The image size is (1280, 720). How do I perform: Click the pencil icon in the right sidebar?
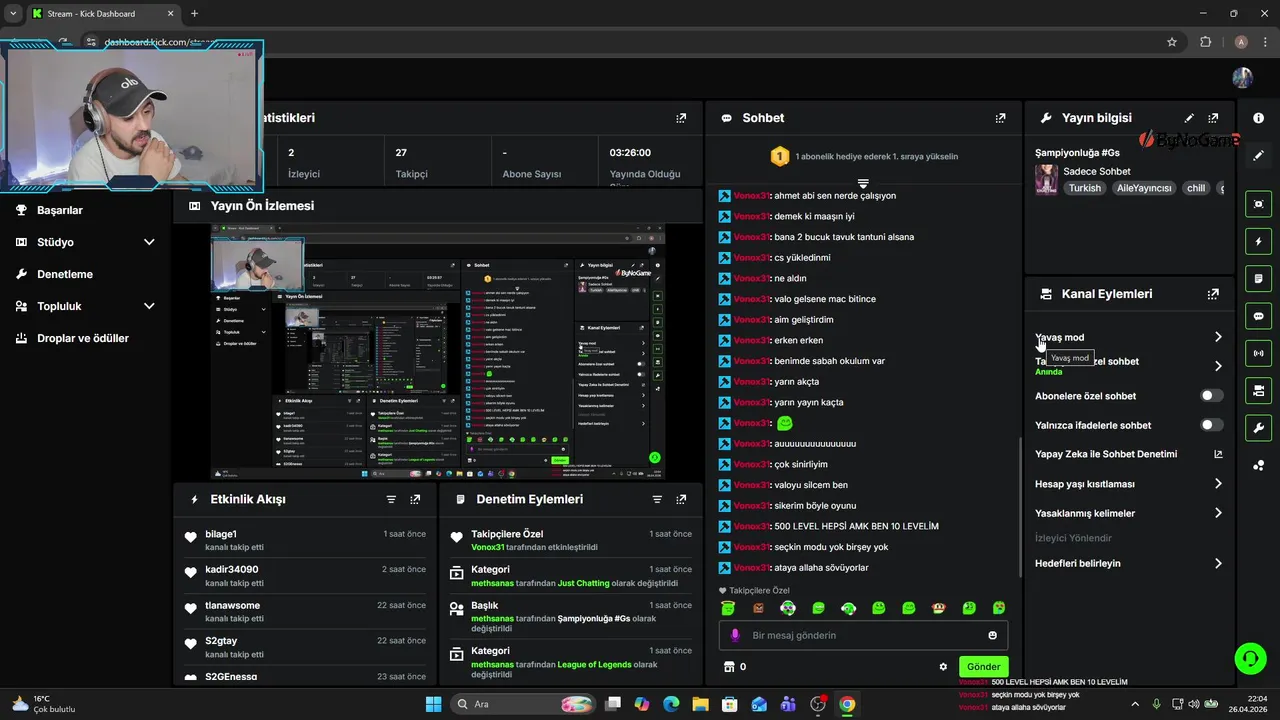[1258, 155]
